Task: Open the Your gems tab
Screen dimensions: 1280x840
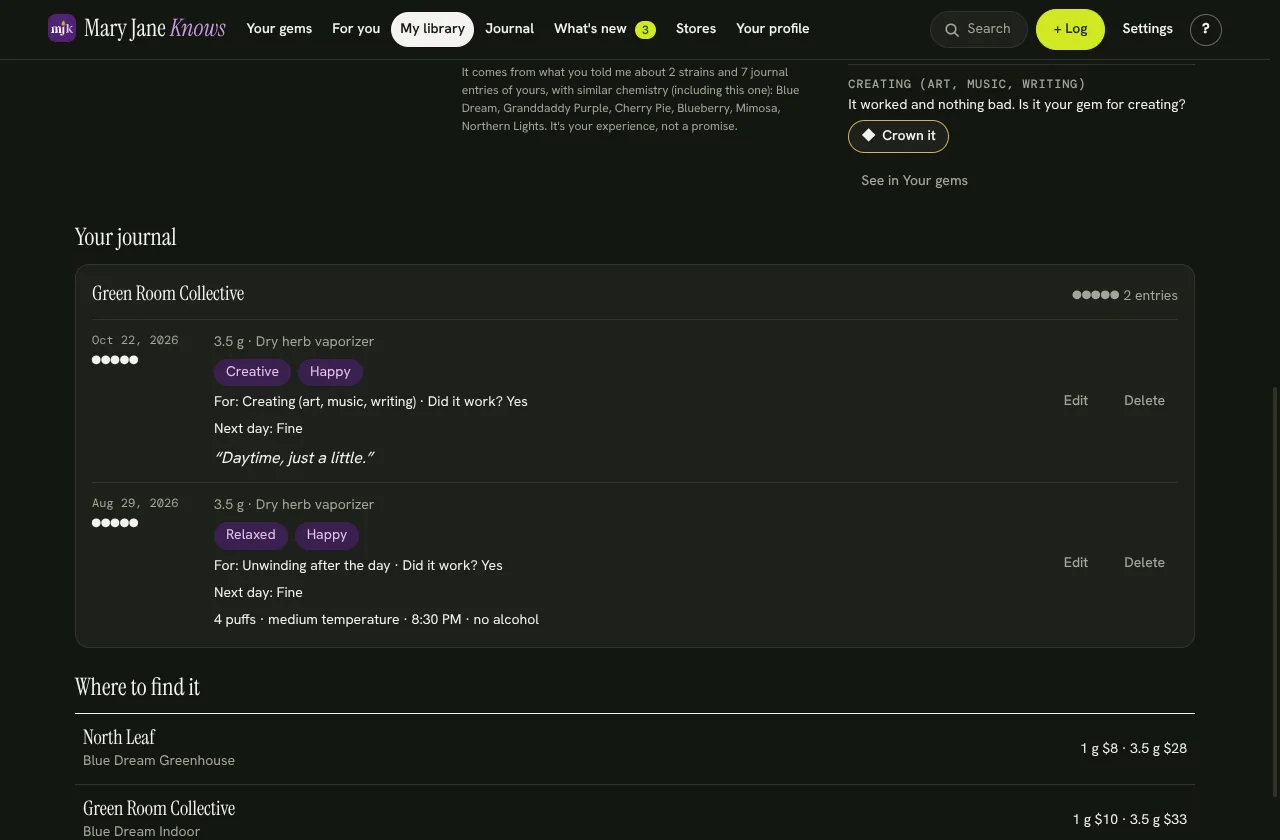Action: click(x=279, y=29)
